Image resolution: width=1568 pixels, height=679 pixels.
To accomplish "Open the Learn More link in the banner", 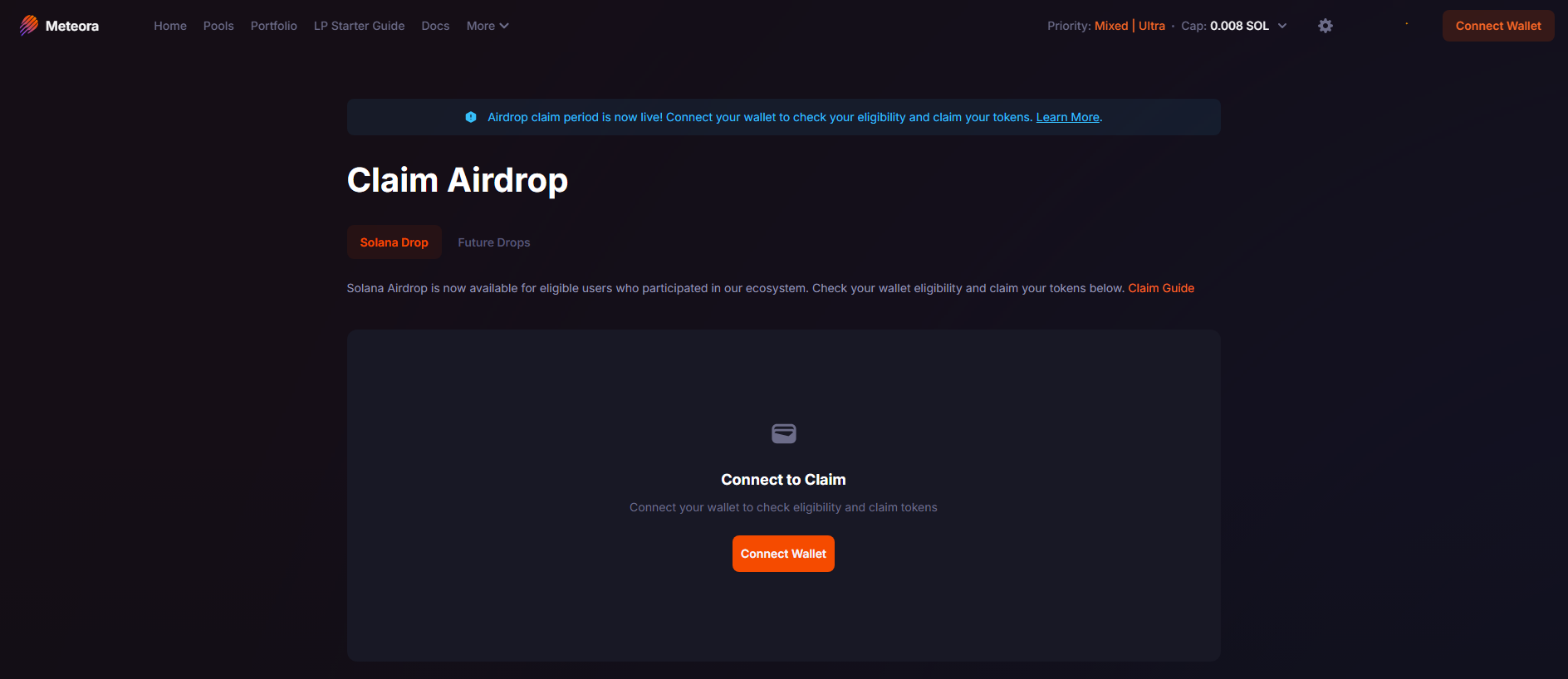I will click(1068, 117).
